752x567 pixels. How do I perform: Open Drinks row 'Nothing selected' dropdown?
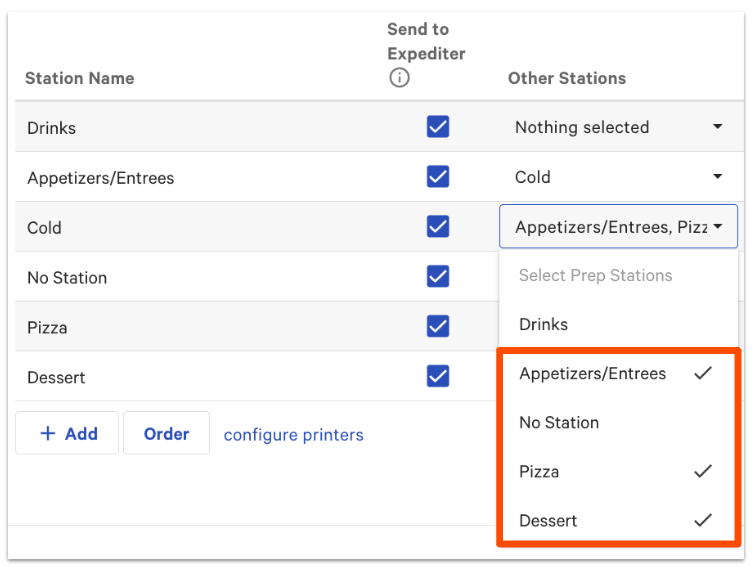pyautogui.click(x=617, y=127)
